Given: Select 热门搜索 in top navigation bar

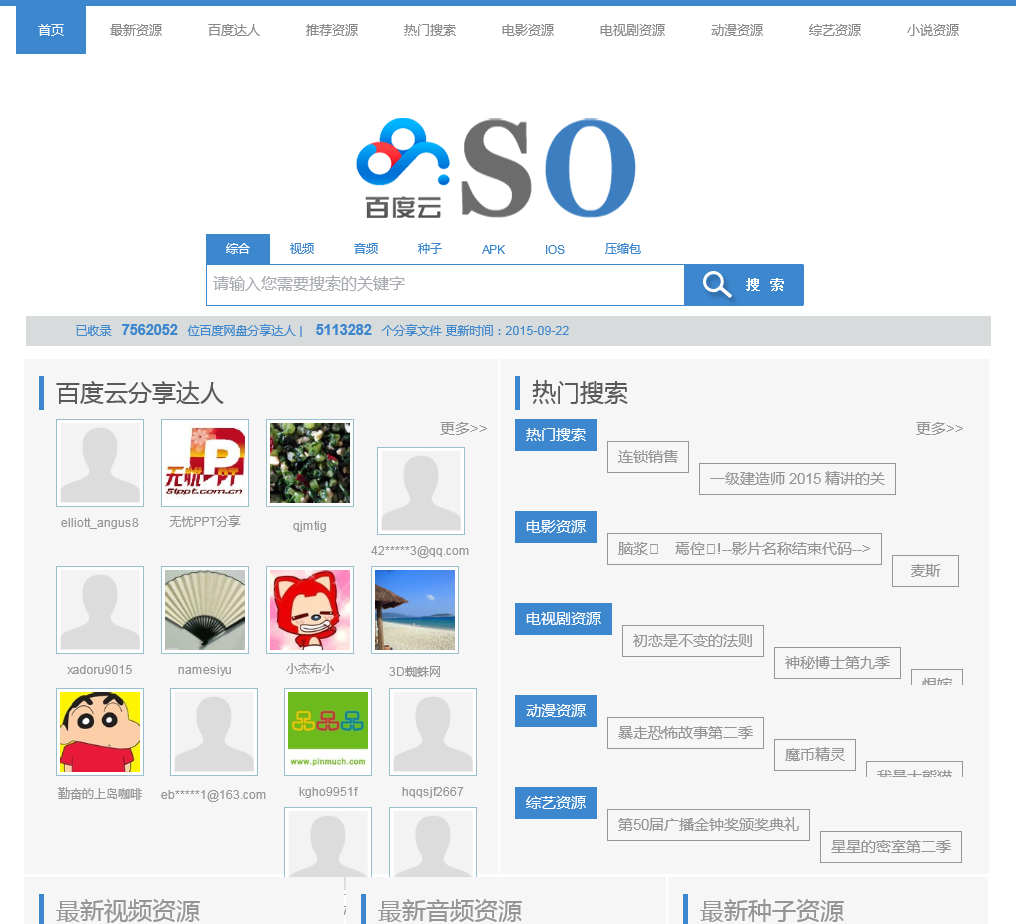Looking at the screenshot, I should 430,30.
